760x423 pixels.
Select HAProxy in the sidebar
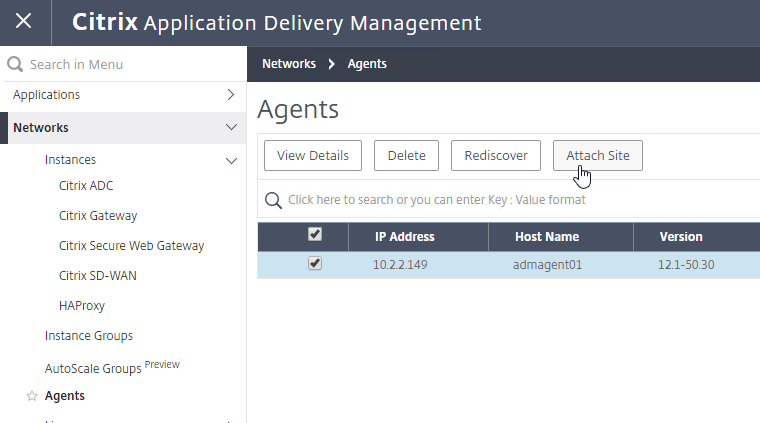tap(82, 306)
